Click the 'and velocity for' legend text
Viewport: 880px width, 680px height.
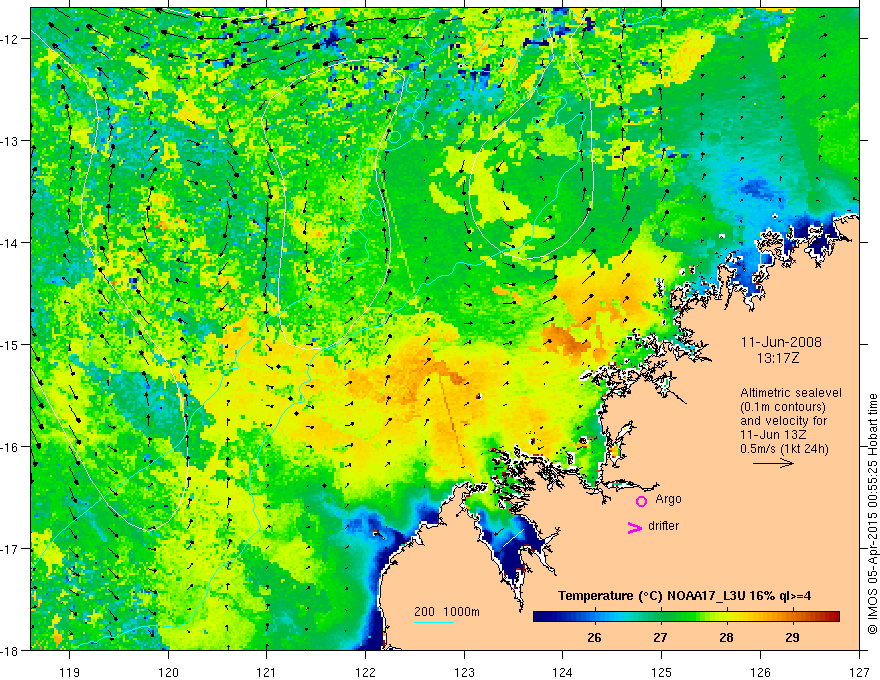tap(783, 421)
